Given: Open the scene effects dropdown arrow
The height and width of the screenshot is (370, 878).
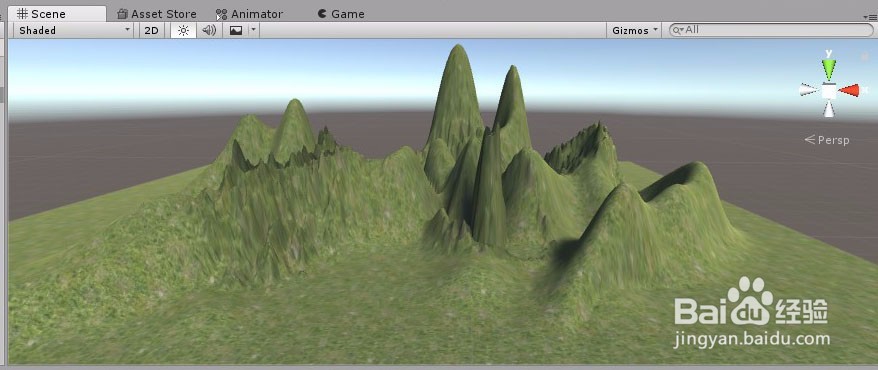Looking at the screenshot, I should 254,30.
